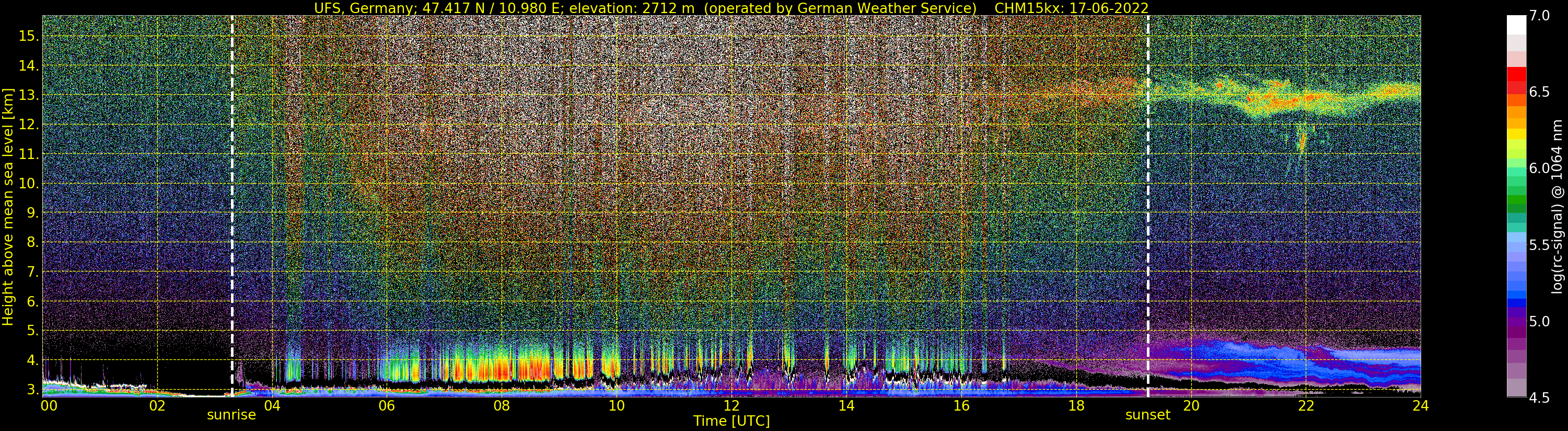Click the '5.' height tick label
The width and height of the screenshot is (1568, 431).
pyautogui.click(x=32, y=331)
